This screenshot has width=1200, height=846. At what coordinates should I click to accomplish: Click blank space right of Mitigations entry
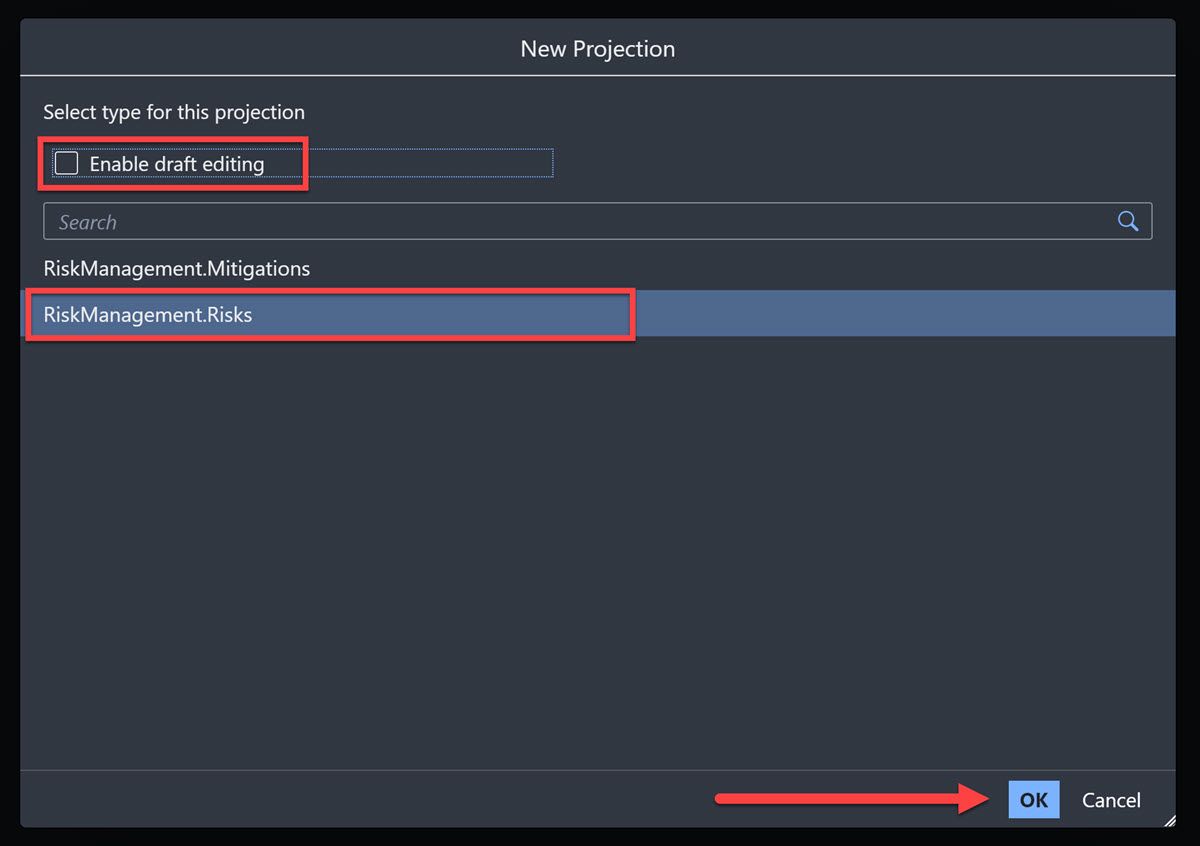click(x=740, y=268)
